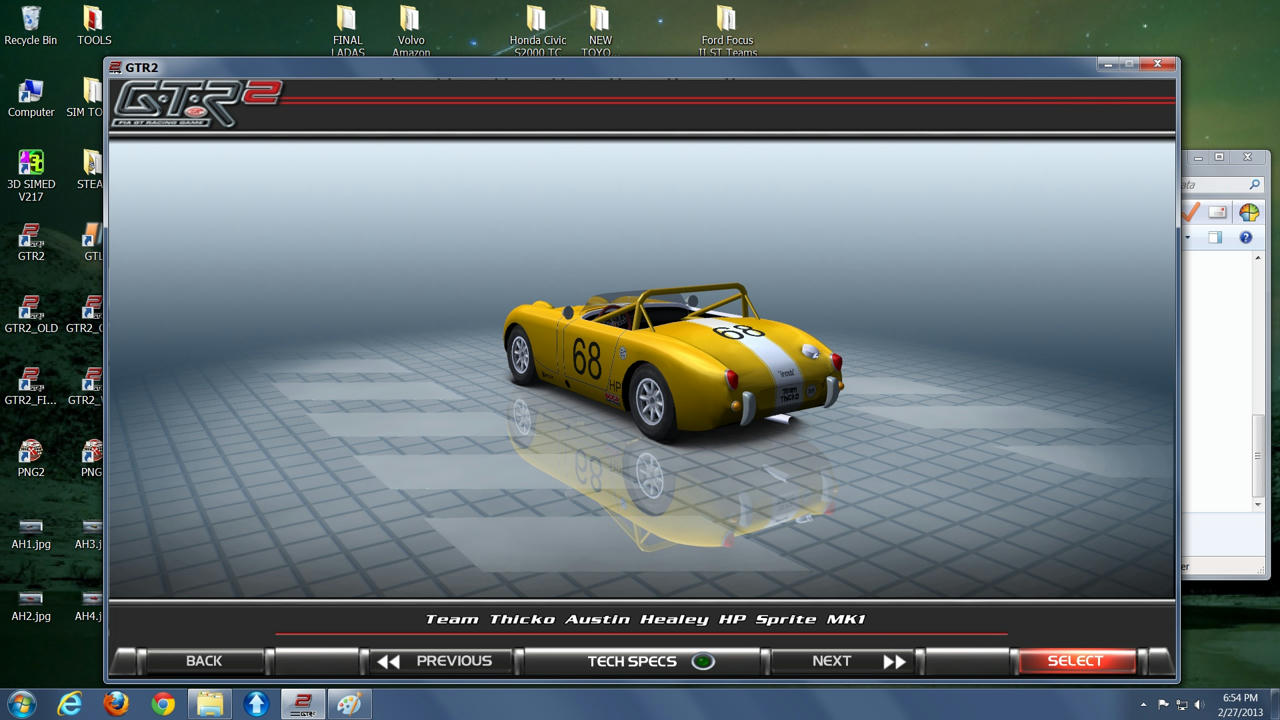Minimize the GTR2 window
1280x720 pixels.
(1107, 64)
